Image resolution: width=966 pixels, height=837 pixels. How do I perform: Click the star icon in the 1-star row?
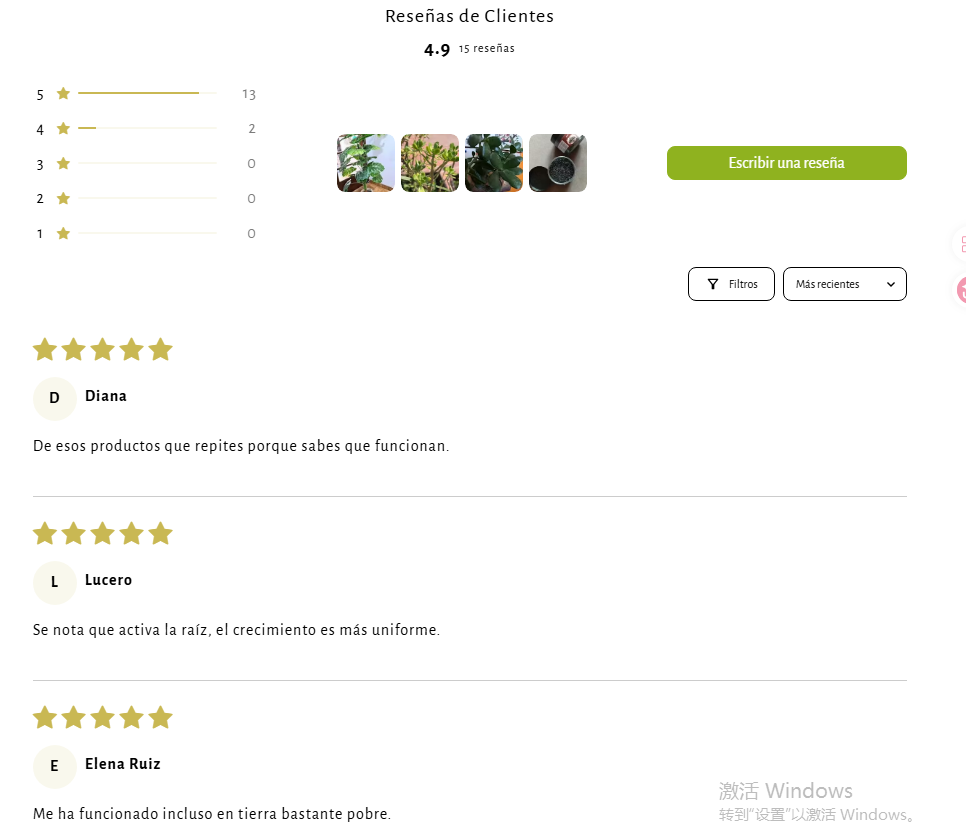63,234
